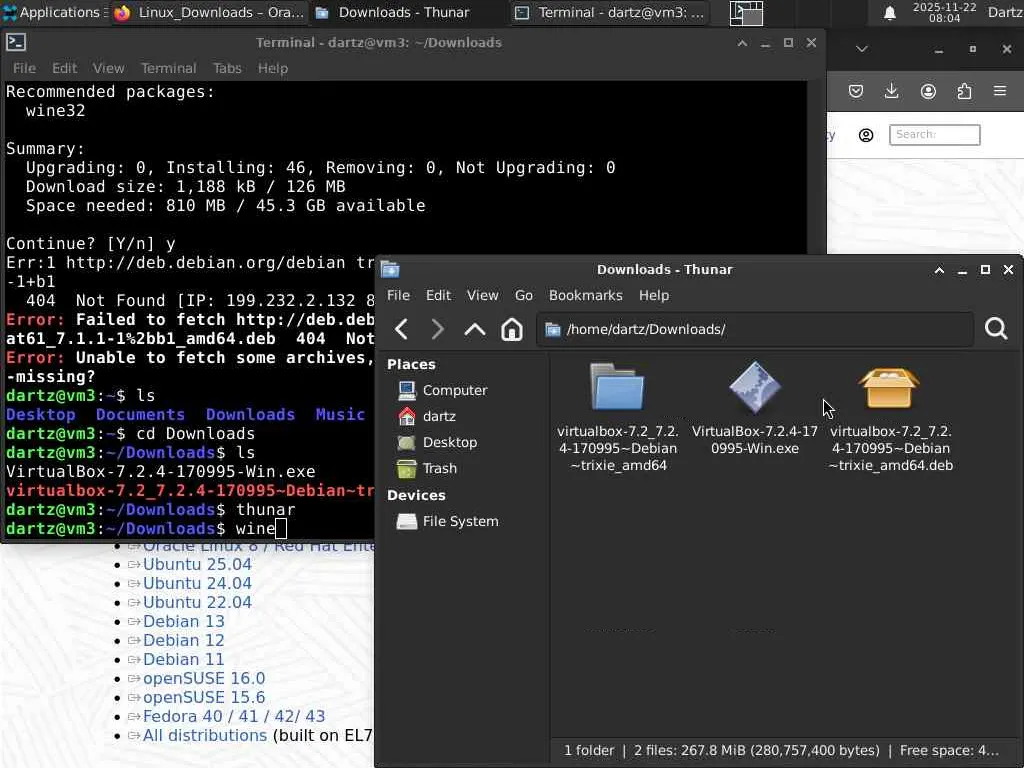
Task: Open the Ubuntu 25.04 download link
Action: 197,564
